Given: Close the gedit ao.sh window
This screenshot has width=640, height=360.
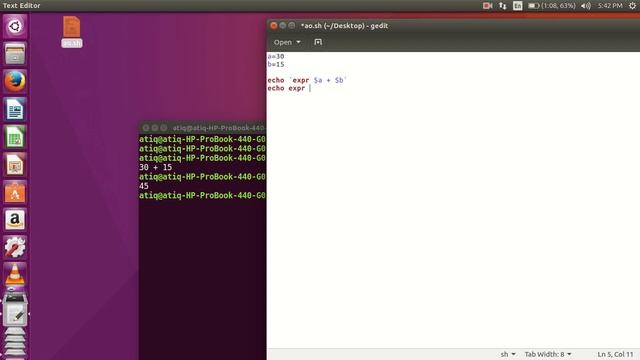Looking at the screenshot, I should coord(274,25).
